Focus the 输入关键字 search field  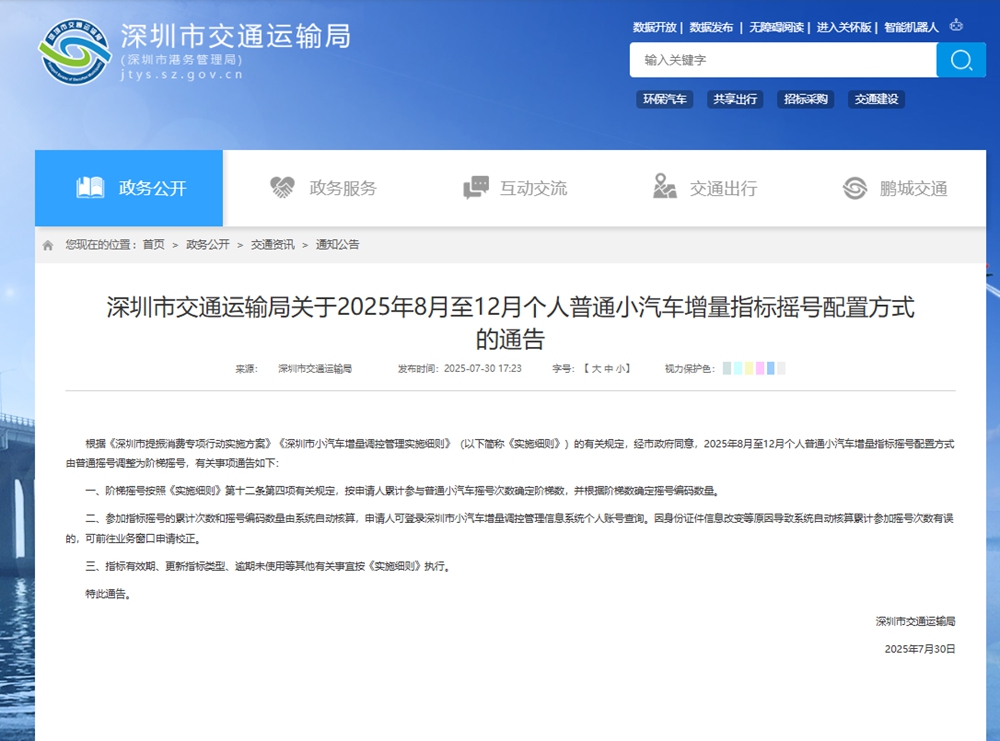point(782,60)
